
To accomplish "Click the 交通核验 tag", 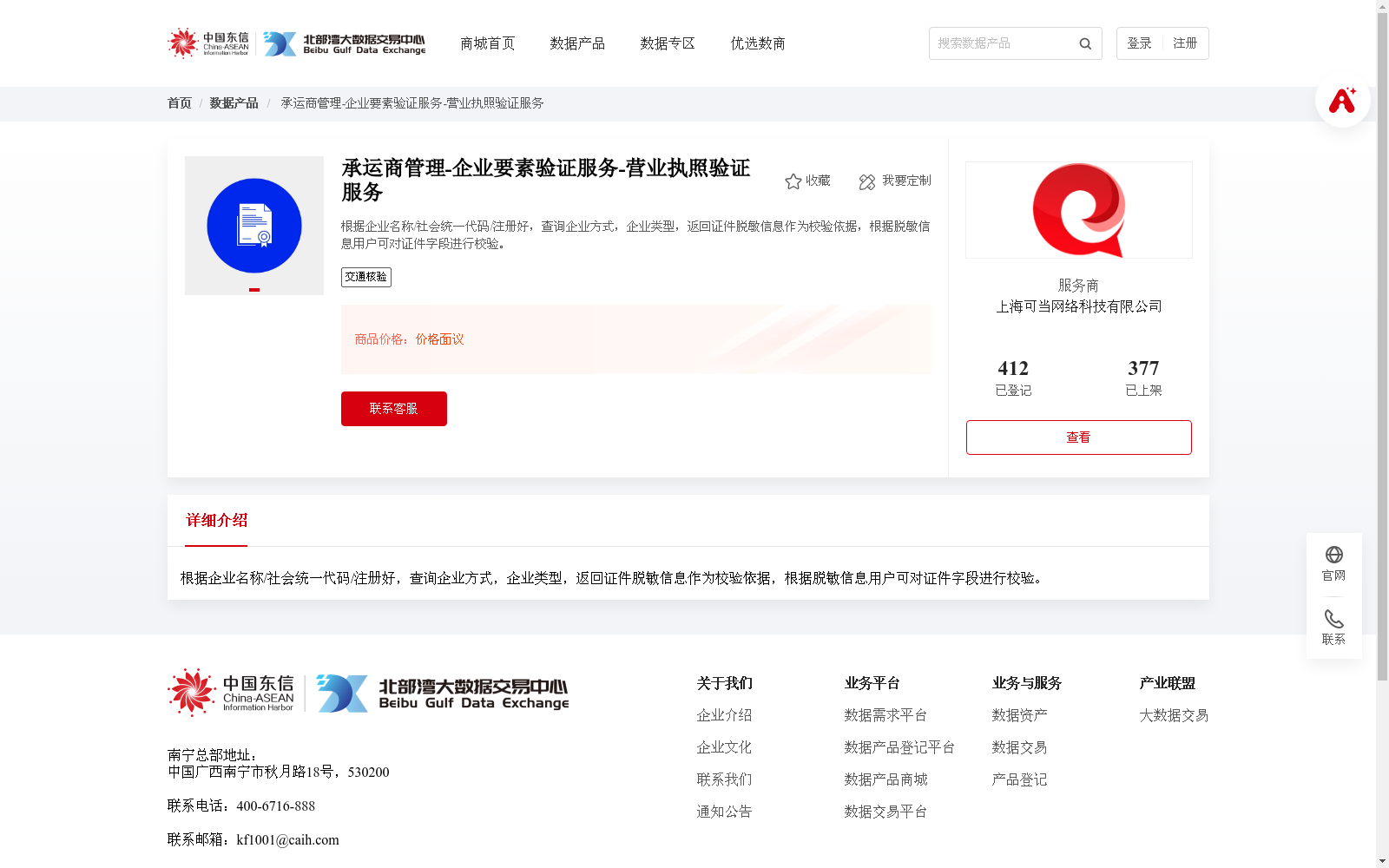I will point(366,277).
